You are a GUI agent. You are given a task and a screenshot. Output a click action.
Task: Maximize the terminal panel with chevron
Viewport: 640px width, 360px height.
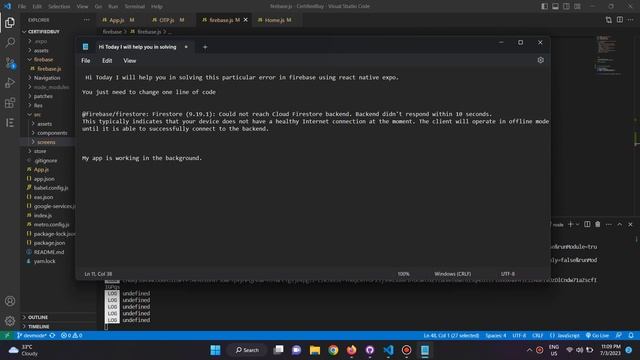(x=620, y=224)
